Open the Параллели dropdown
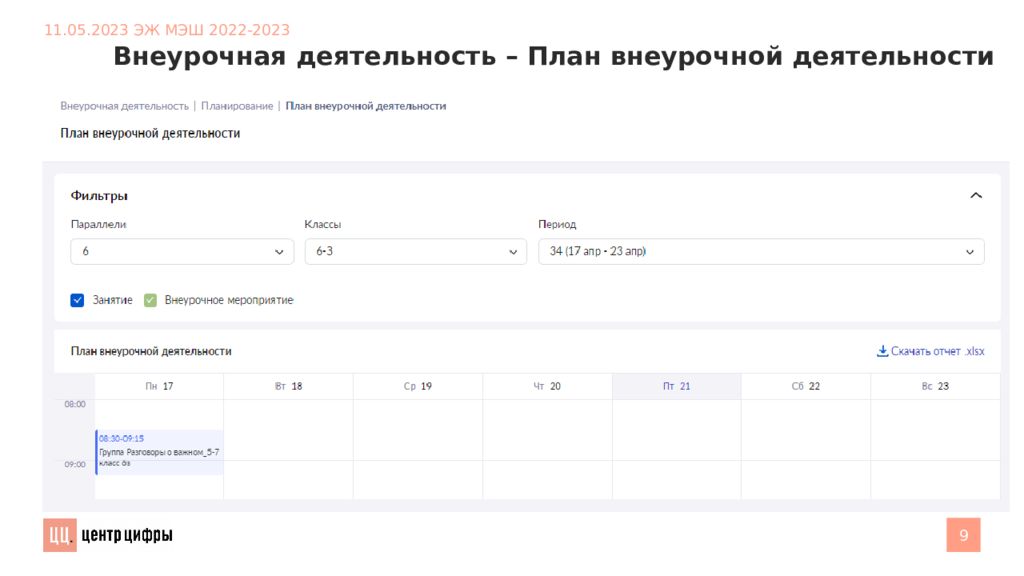The width and height of the screenshot is (1024, 576). click(182, 252)
